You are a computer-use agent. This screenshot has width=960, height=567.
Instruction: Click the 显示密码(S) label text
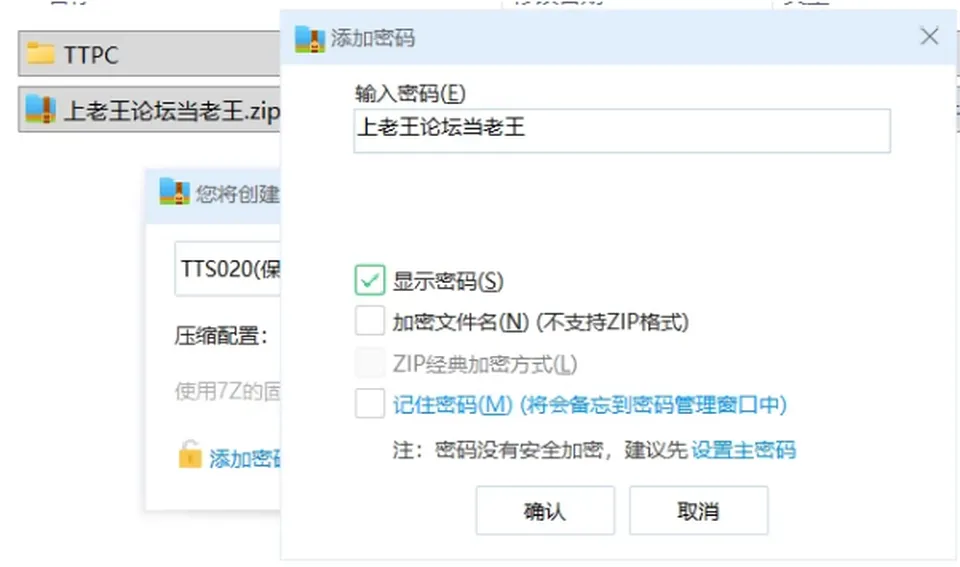click(448, 281)
